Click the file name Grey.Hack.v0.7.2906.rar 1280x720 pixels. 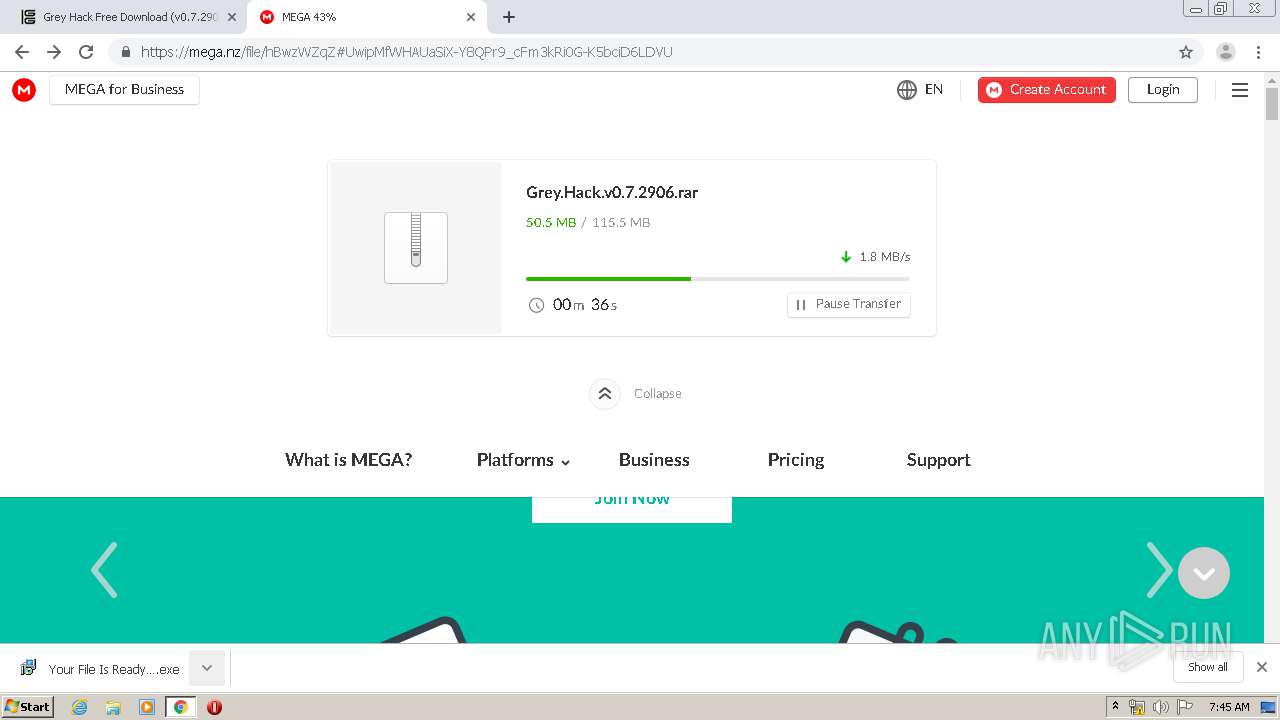pos(612,193)
